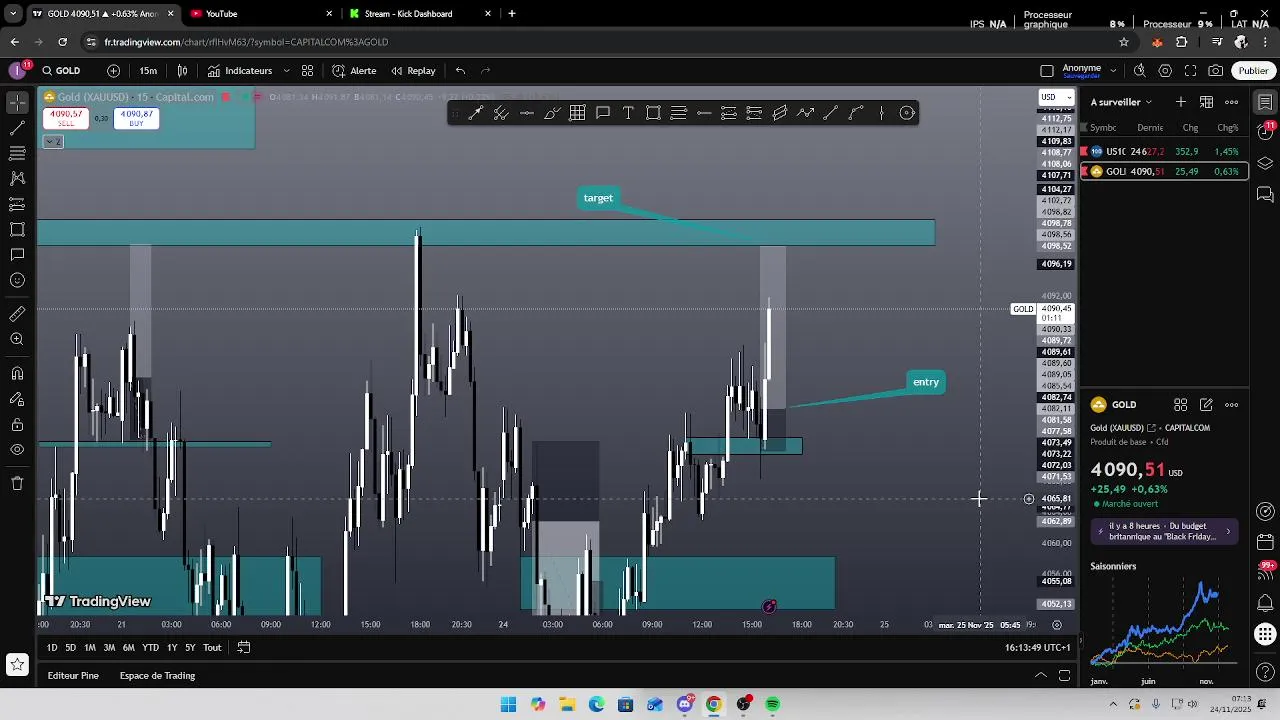Viewport: 1280px width, 720px height.
Task: Add a compare symbol with plus icon
Action: coord(113,71)
